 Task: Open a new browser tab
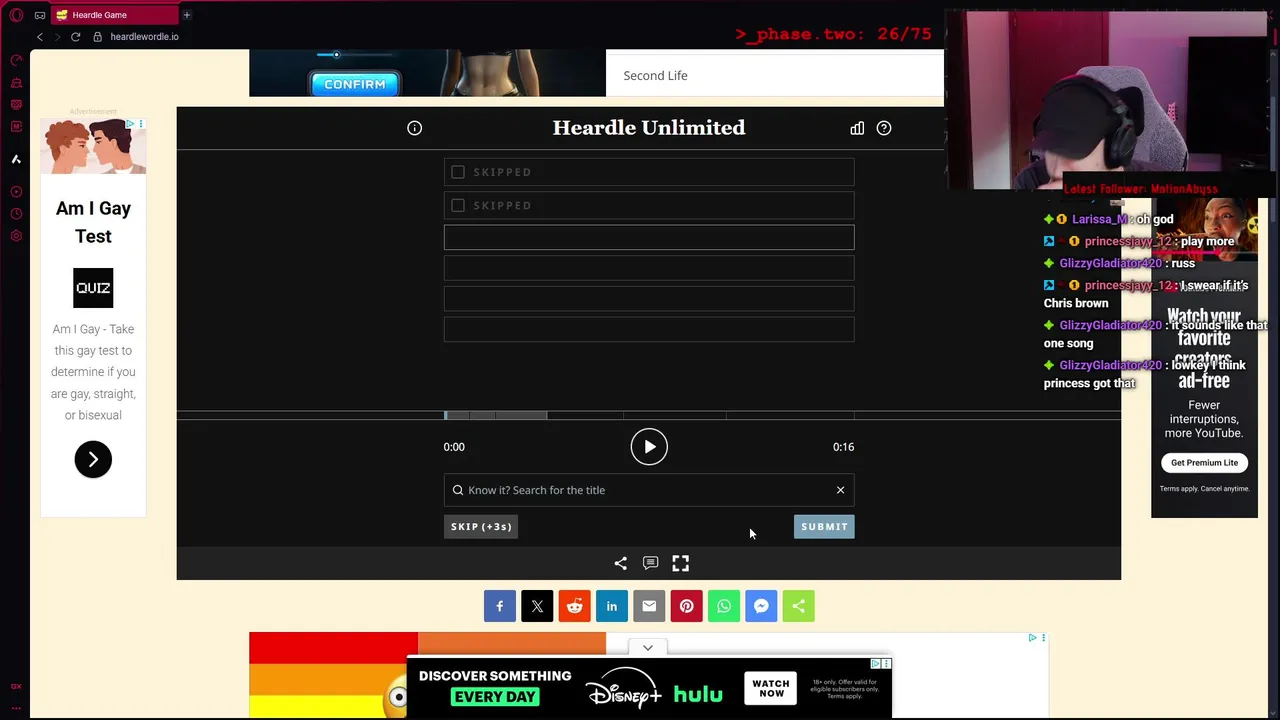tap(186, 15)
